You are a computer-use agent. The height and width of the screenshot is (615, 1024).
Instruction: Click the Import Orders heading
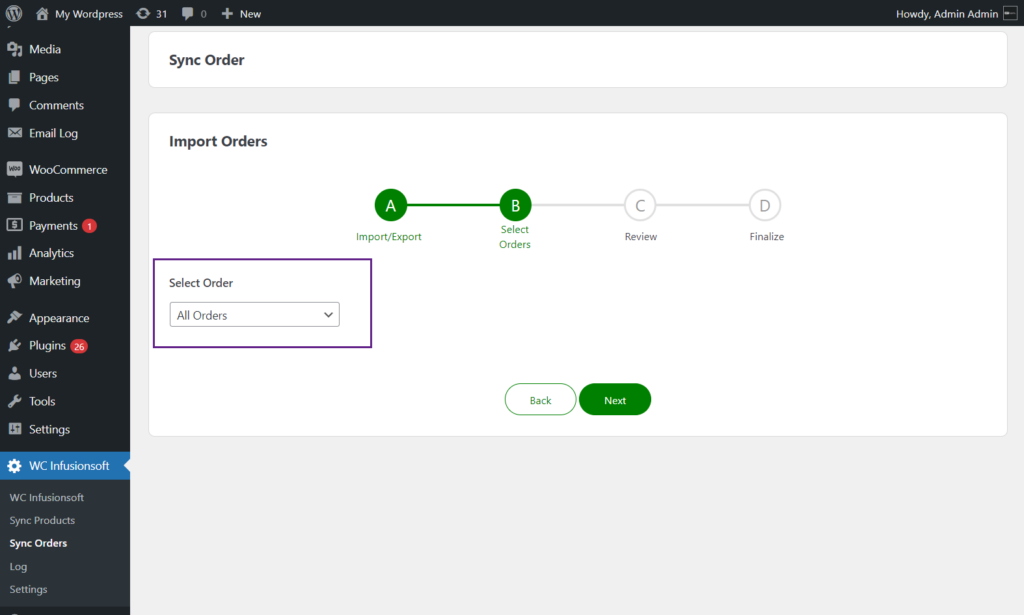pyautogui.click(x=218, y=142)
